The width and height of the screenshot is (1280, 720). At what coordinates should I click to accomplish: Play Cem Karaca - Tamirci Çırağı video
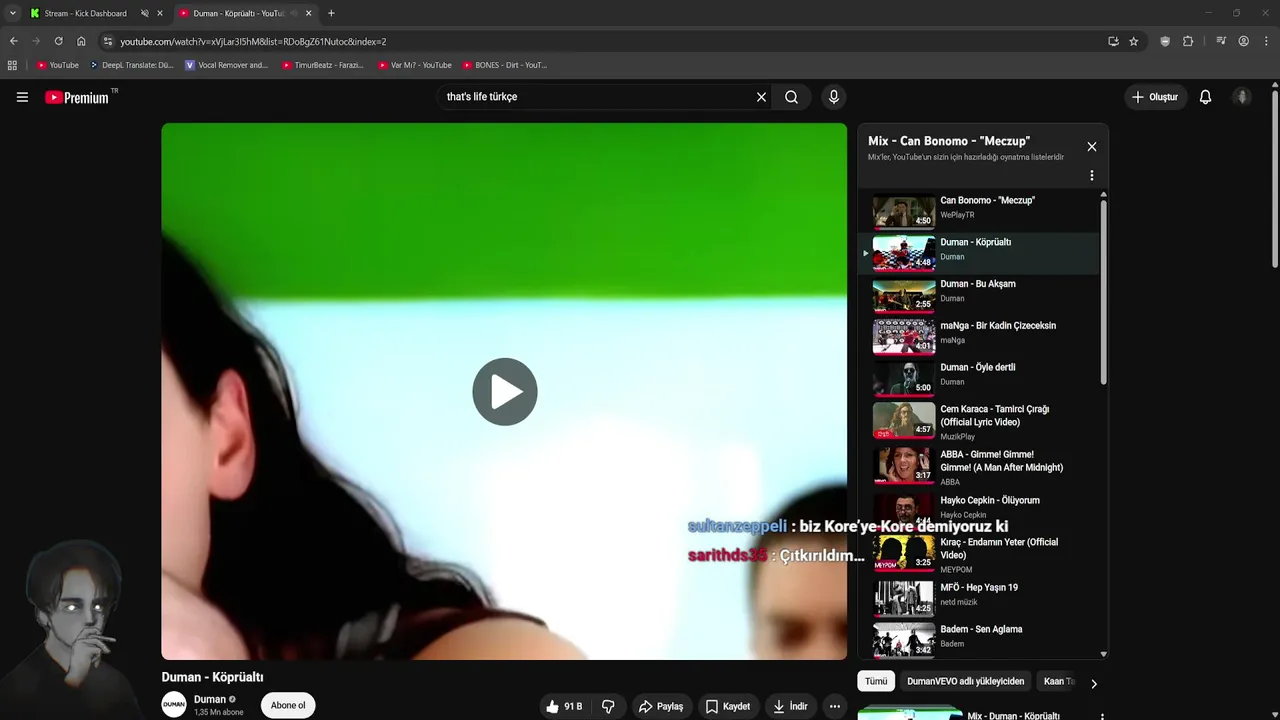(978, 422)
